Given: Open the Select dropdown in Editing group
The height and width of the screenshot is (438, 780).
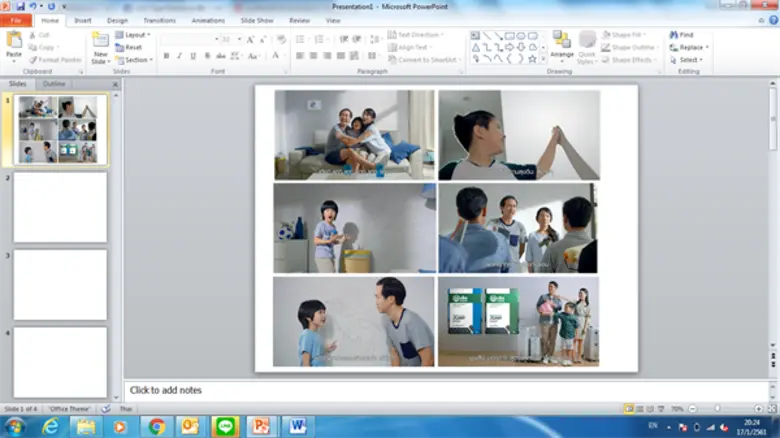Looking at the screenshot, I should click(690, 60).
